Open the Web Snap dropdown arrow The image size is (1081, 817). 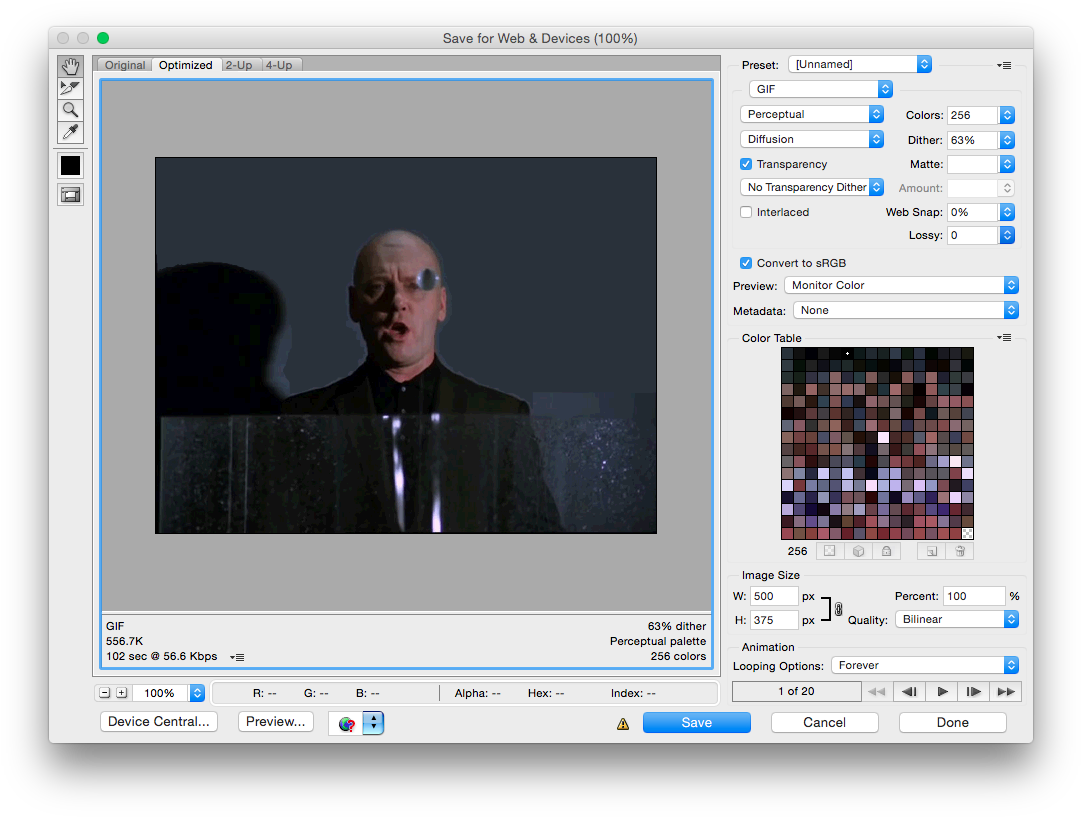[1007, 212]
